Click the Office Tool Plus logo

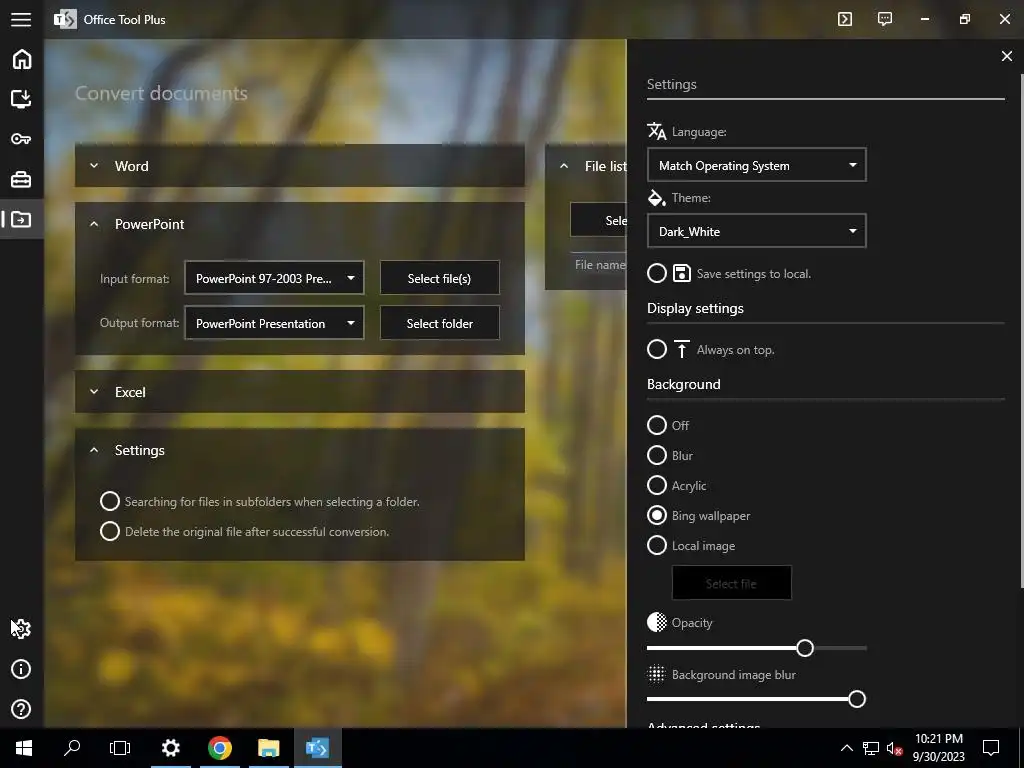(x=65, y=20)
